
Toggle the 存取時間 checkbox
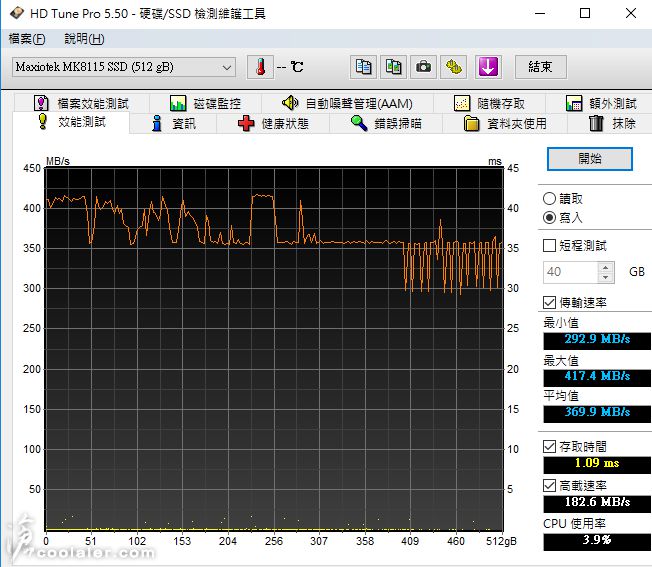tap(549, 446)
